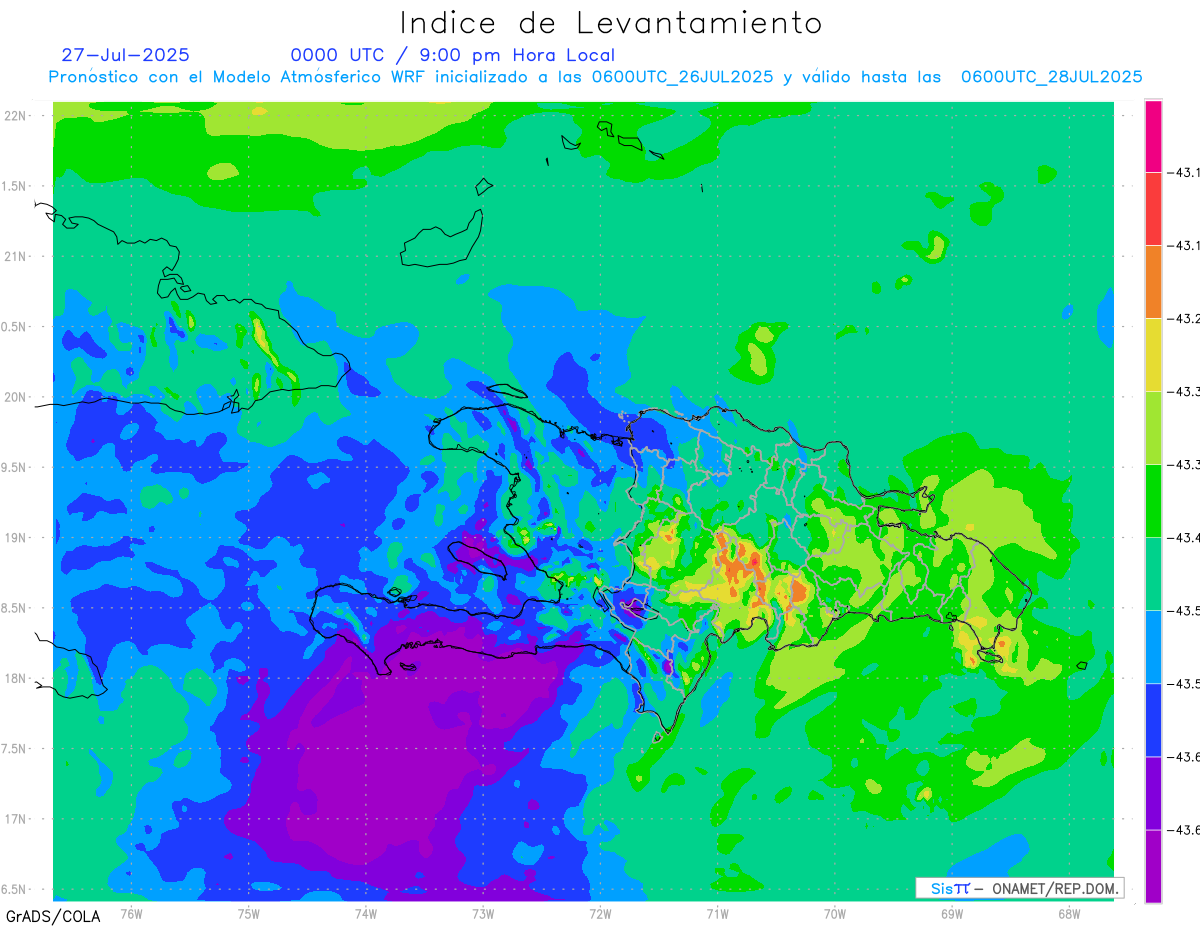This screenshot has height=927, width=1200.
Task: Pick the light blue legend swatch
Action: tap(1153, 647)
